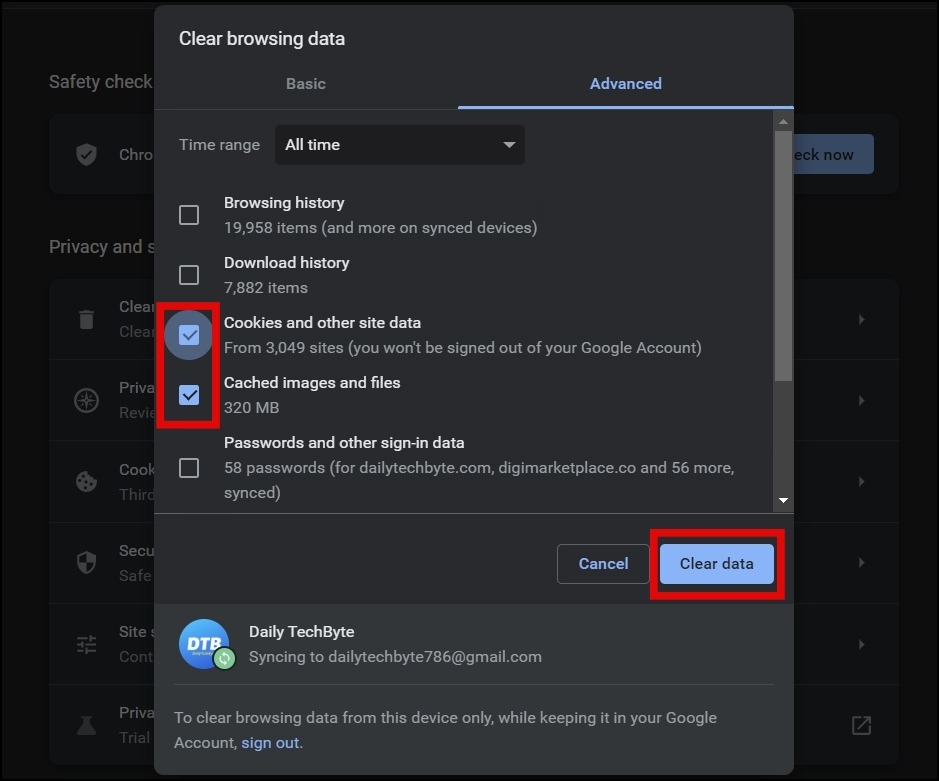Enable the Browsing history checkbox
The height and width of the screenshot is (781, 939).
point(189,215)
